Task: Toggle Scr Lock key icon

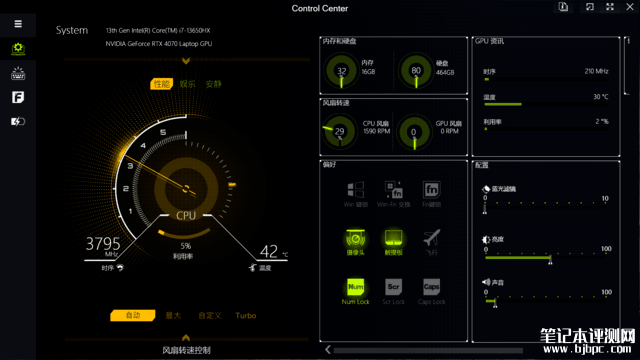Action: click(393, 287)
